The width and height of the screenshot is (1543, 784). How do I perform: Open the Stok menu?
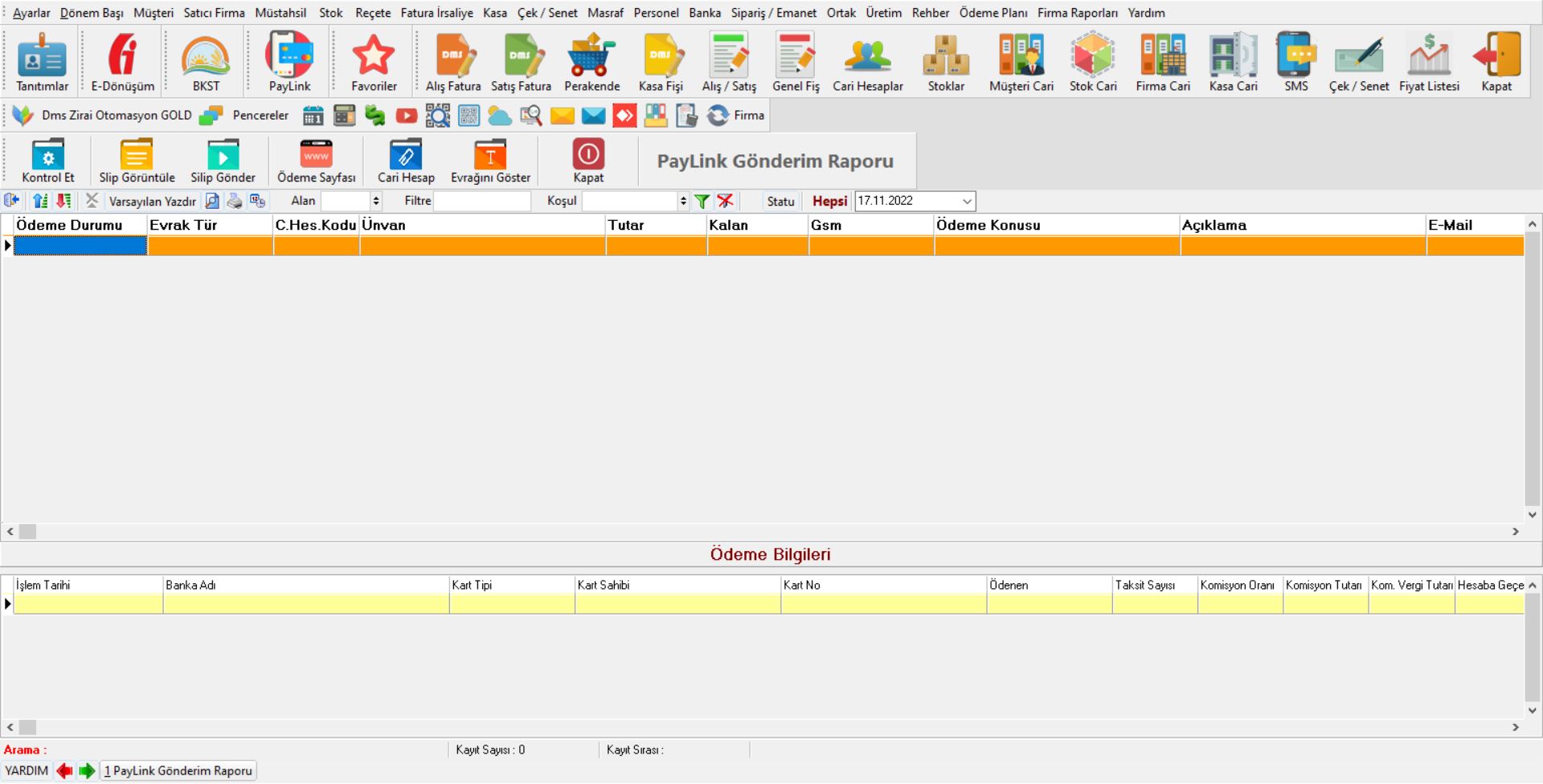330,13
